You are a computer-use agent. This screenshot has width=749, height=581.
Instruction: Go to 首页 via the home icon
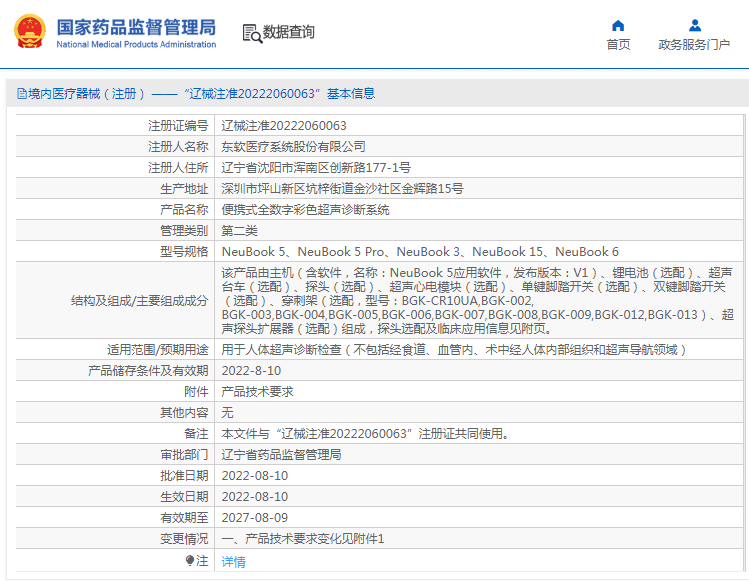pos(618,25)
